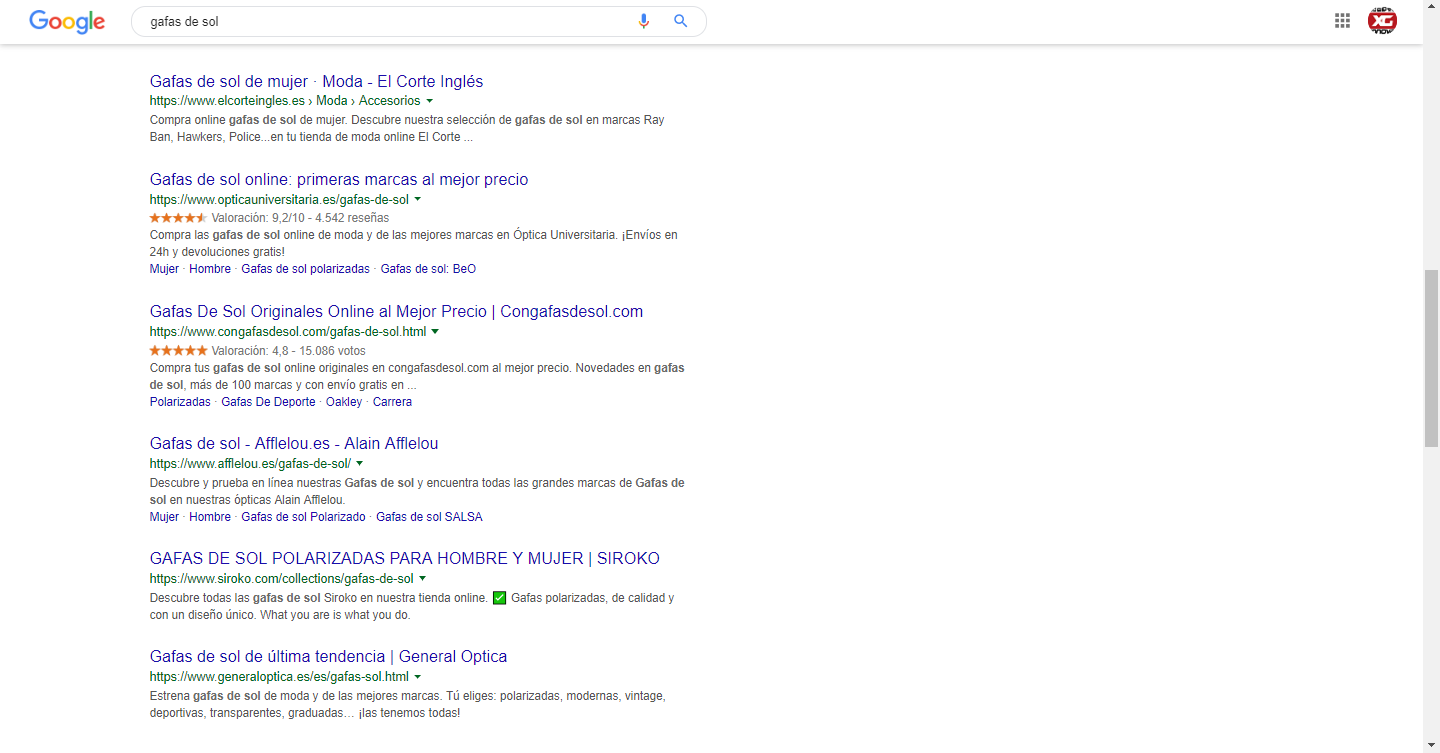Open the Congafasdesol.com result title

coord(396,311)
